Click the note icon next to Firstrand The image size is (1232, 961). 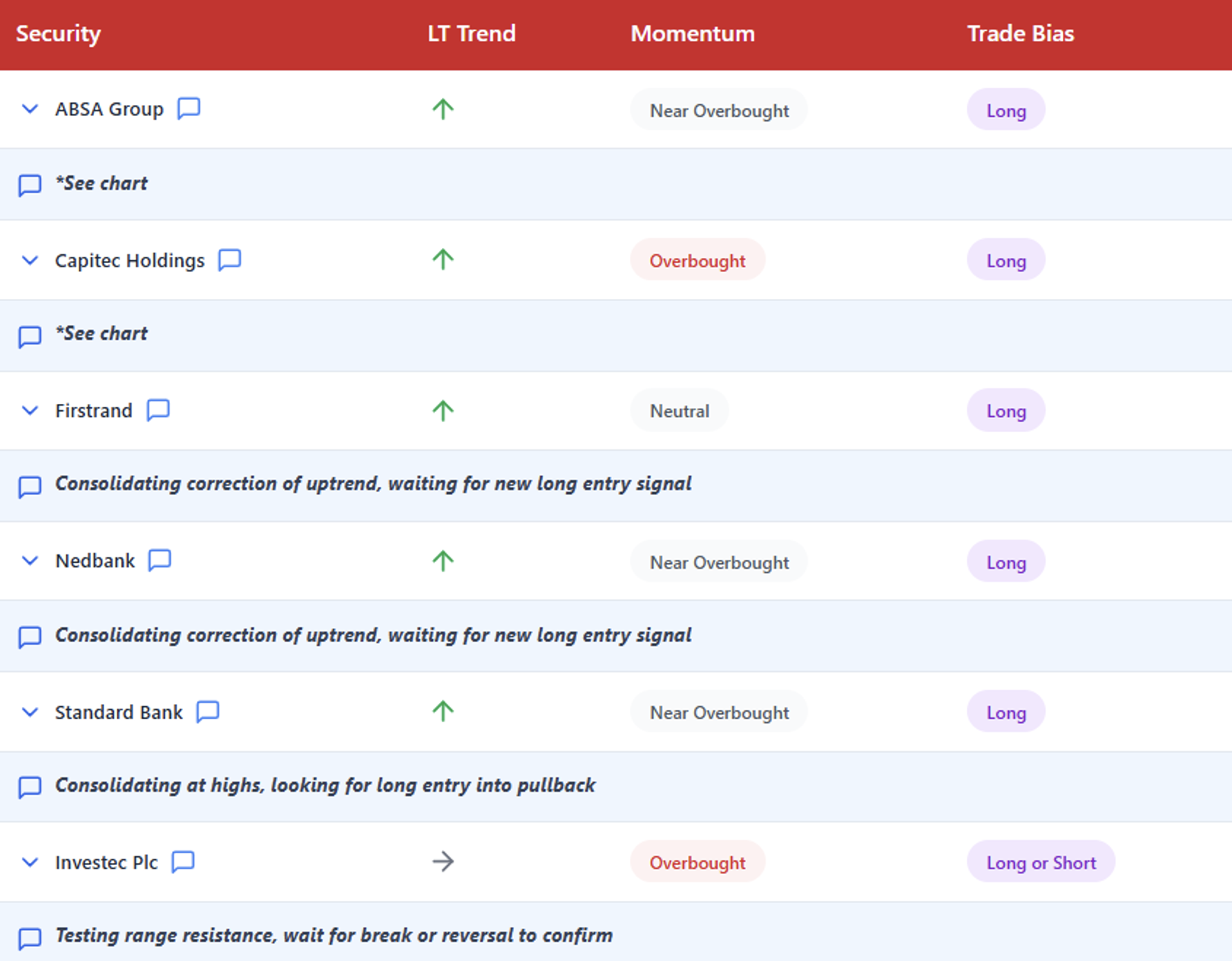(158, 410)
